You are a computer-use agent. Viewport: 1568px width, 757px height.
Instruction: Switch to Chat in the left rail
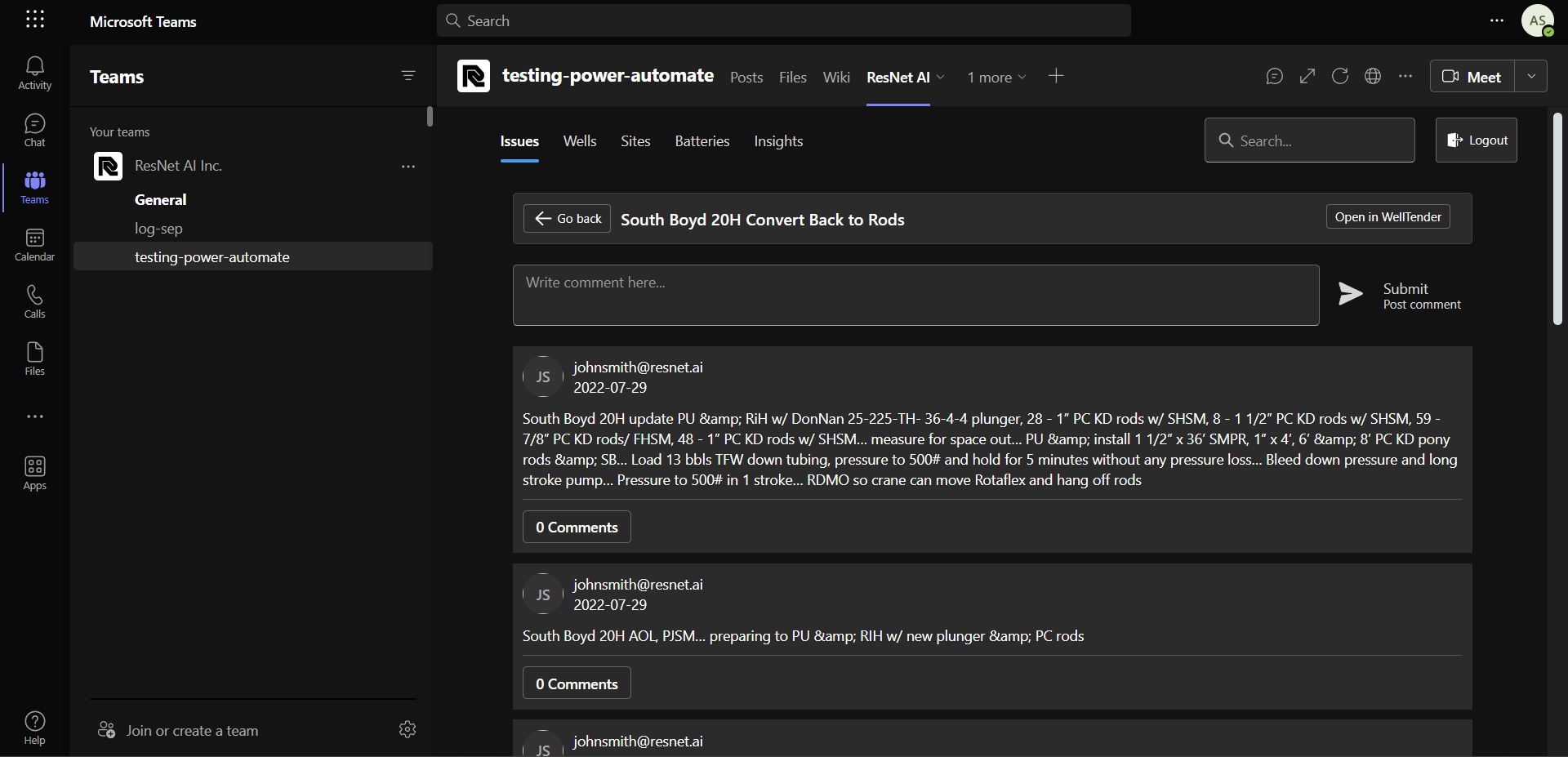(34, 129)
